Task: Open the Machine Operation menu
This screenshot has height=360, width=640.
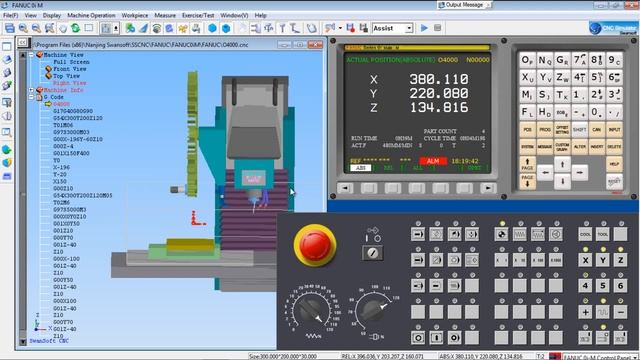Action: [91, 15]
